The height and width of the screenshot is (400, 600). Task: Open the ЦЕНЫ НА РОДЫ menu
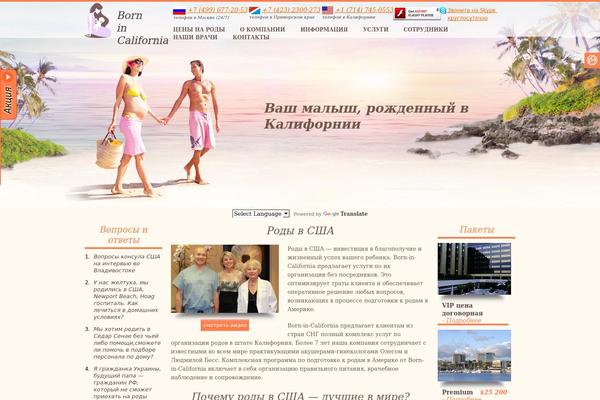tap(199, 29)
